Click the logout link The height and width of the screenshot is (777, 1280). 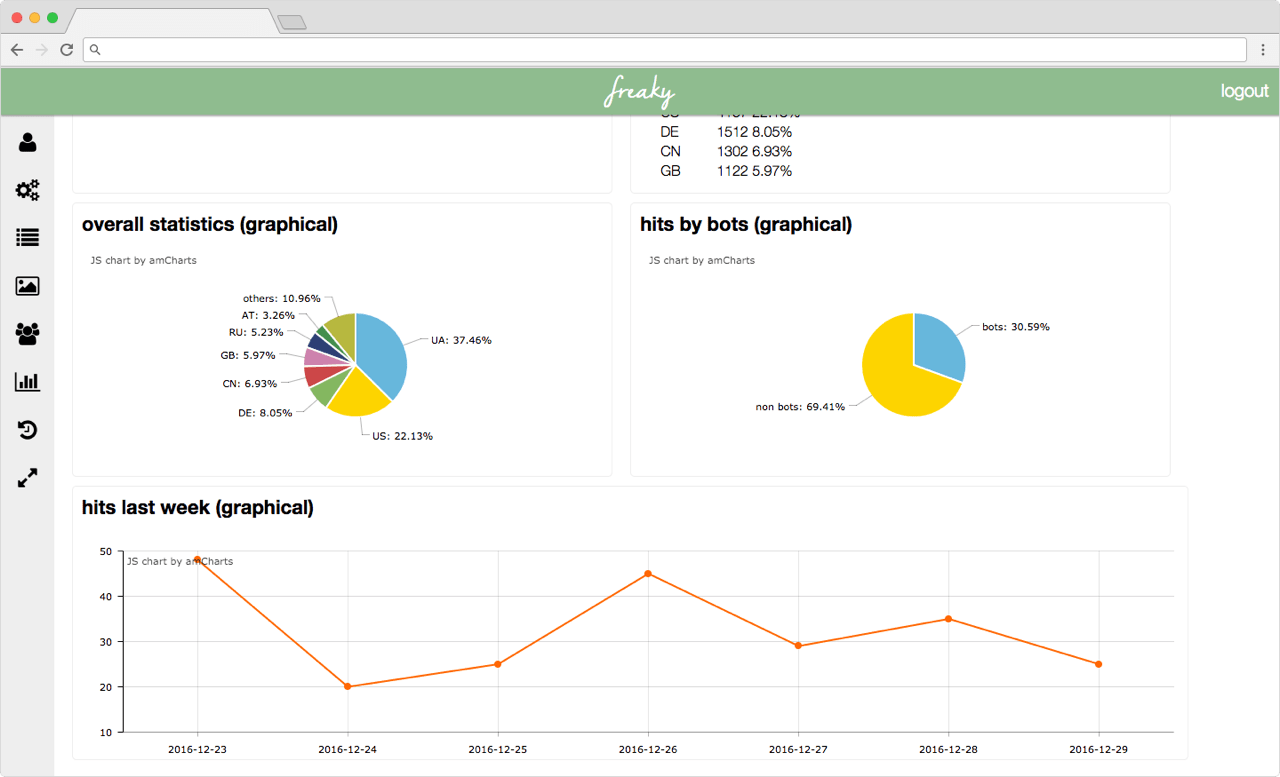point(1244,91)
